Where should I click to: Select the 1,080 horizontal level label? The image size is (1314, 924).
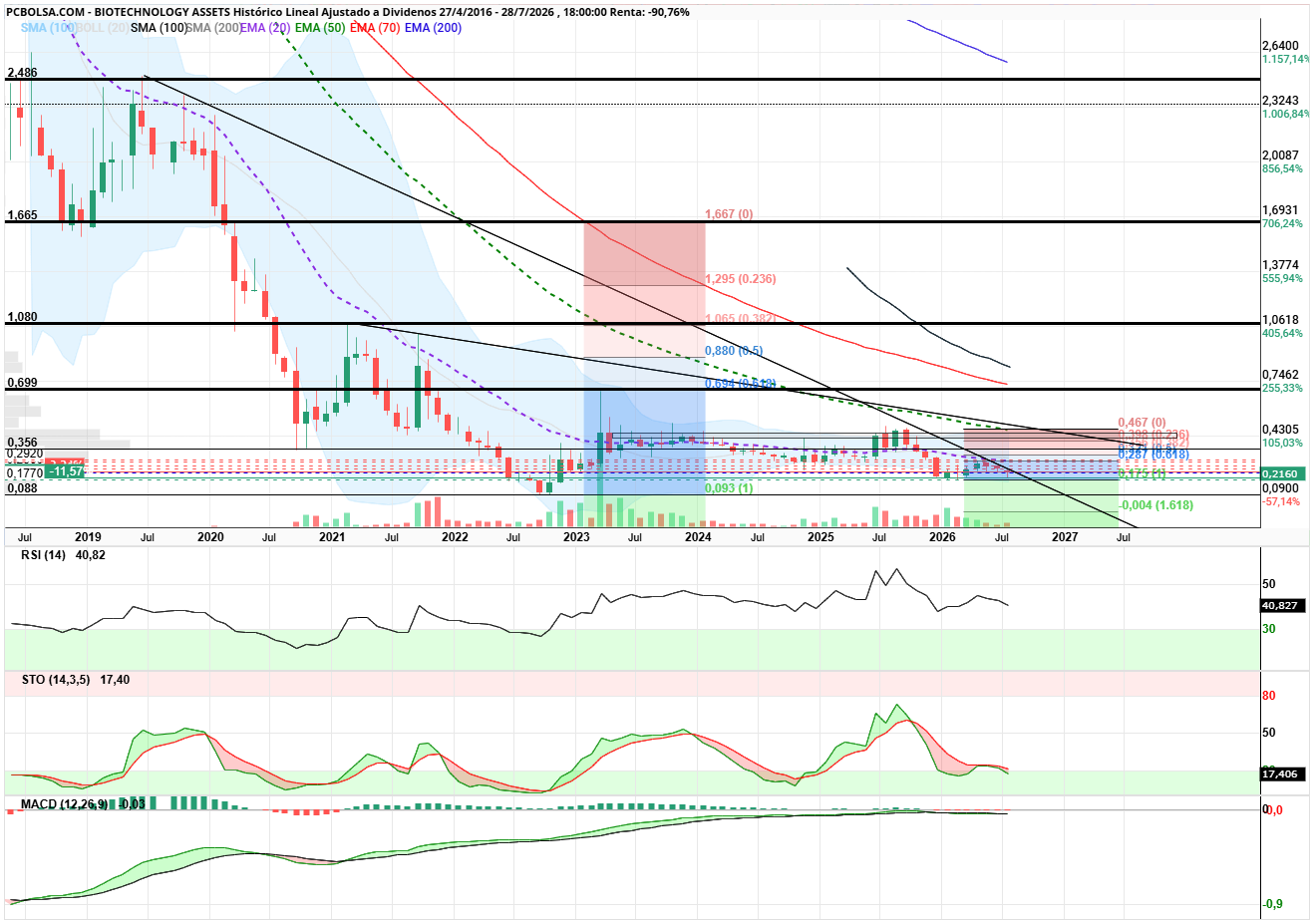point(22,317)
